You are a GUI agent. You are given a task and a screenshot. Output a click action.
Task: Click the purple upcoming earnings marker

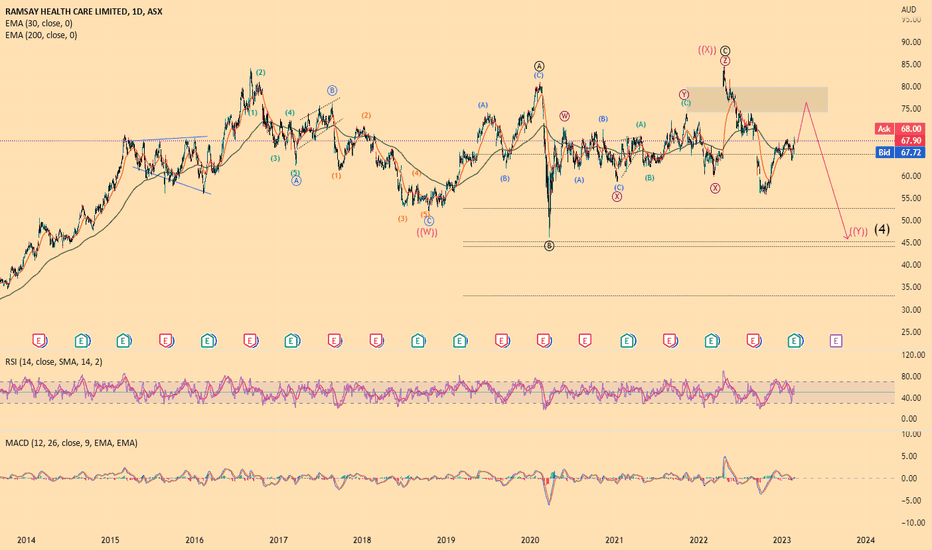coord(836,341)
